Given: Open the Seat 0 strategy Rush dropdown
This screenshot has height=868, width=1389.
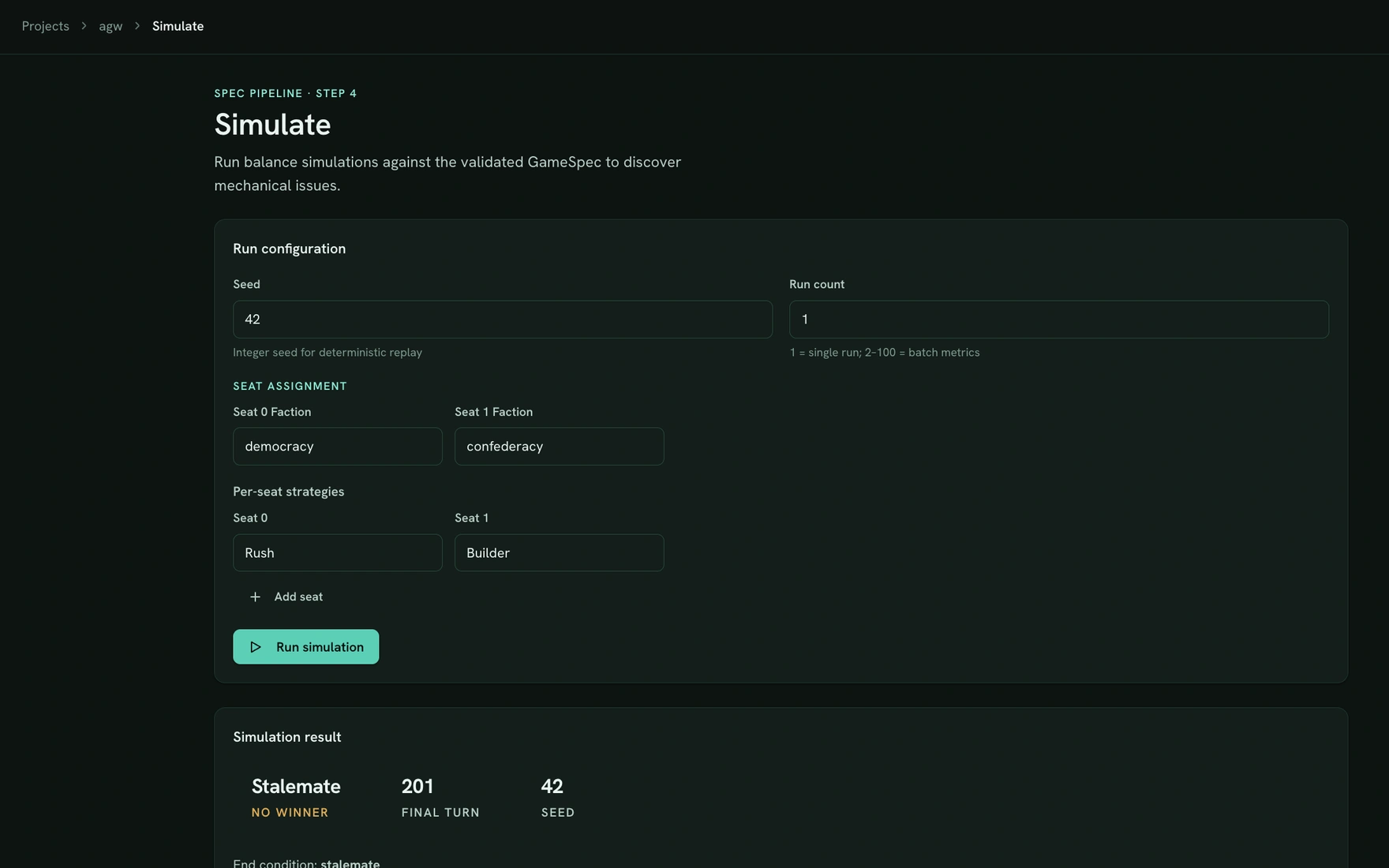Looking at the screenshot, I should [x=338, y=553].
